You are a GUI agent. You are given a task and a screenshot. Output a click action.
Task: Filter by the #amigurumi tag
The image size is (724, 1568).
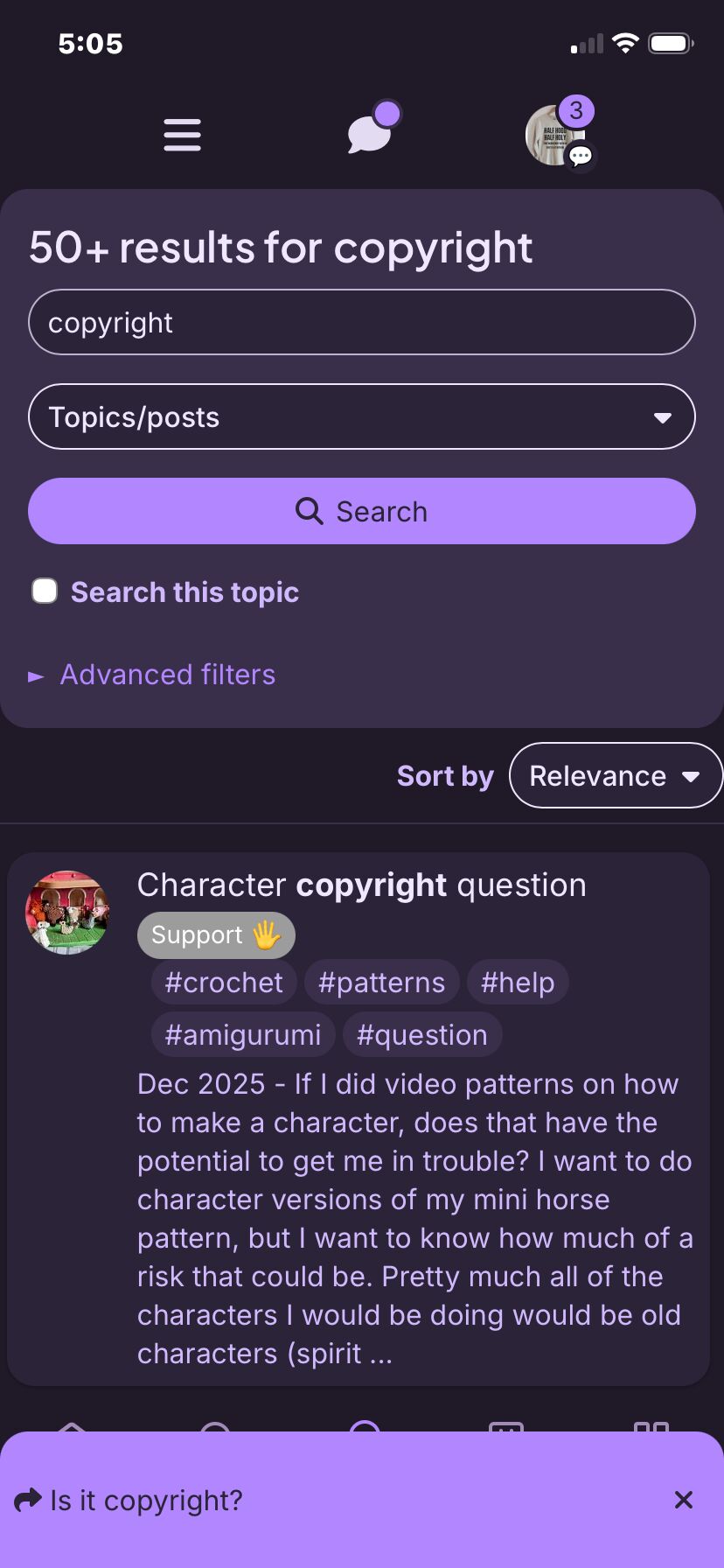[x=242, y=1035]
